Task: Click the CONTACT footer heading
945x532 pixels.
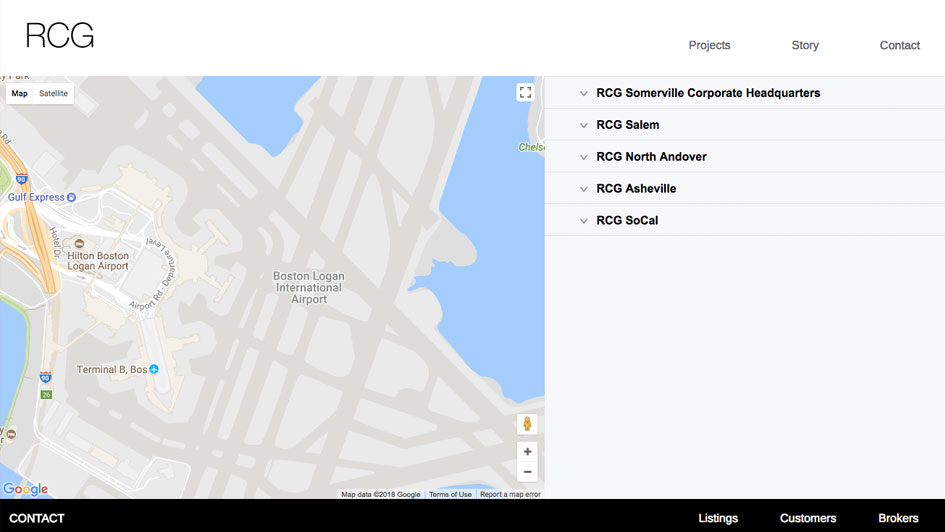Action: [x=37, y=518]
